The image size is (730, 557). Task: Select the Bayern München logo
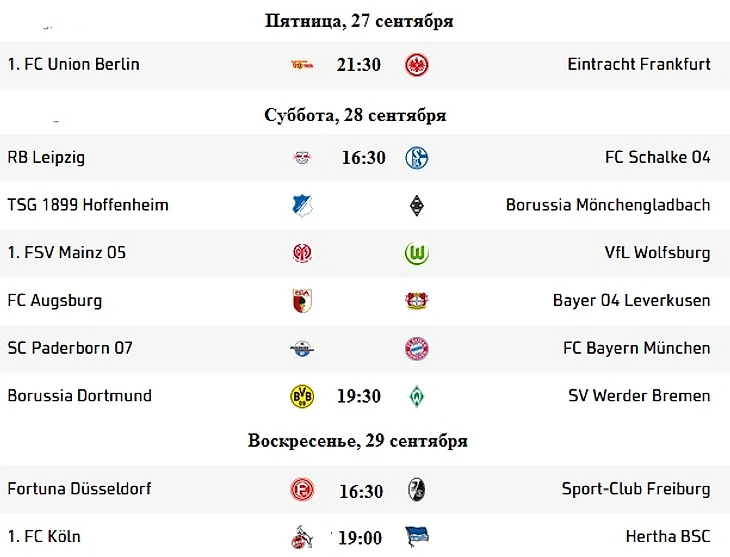[417, 349]
